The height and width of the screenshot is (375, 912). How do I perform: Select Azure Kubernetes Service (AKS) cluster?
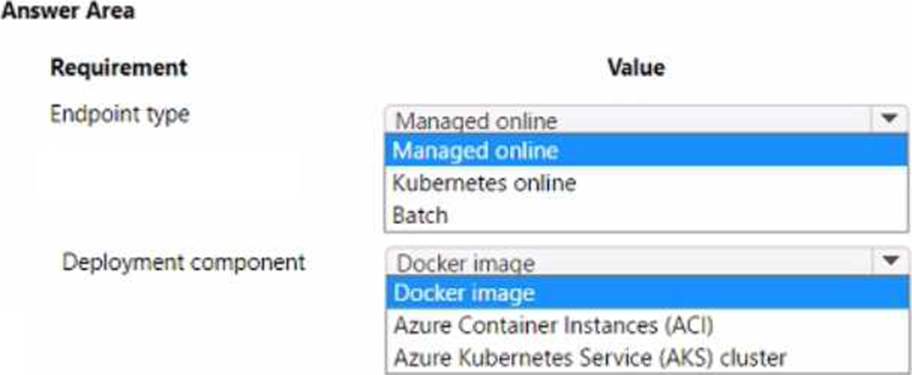pyautogui.click(x=646, y=357)
